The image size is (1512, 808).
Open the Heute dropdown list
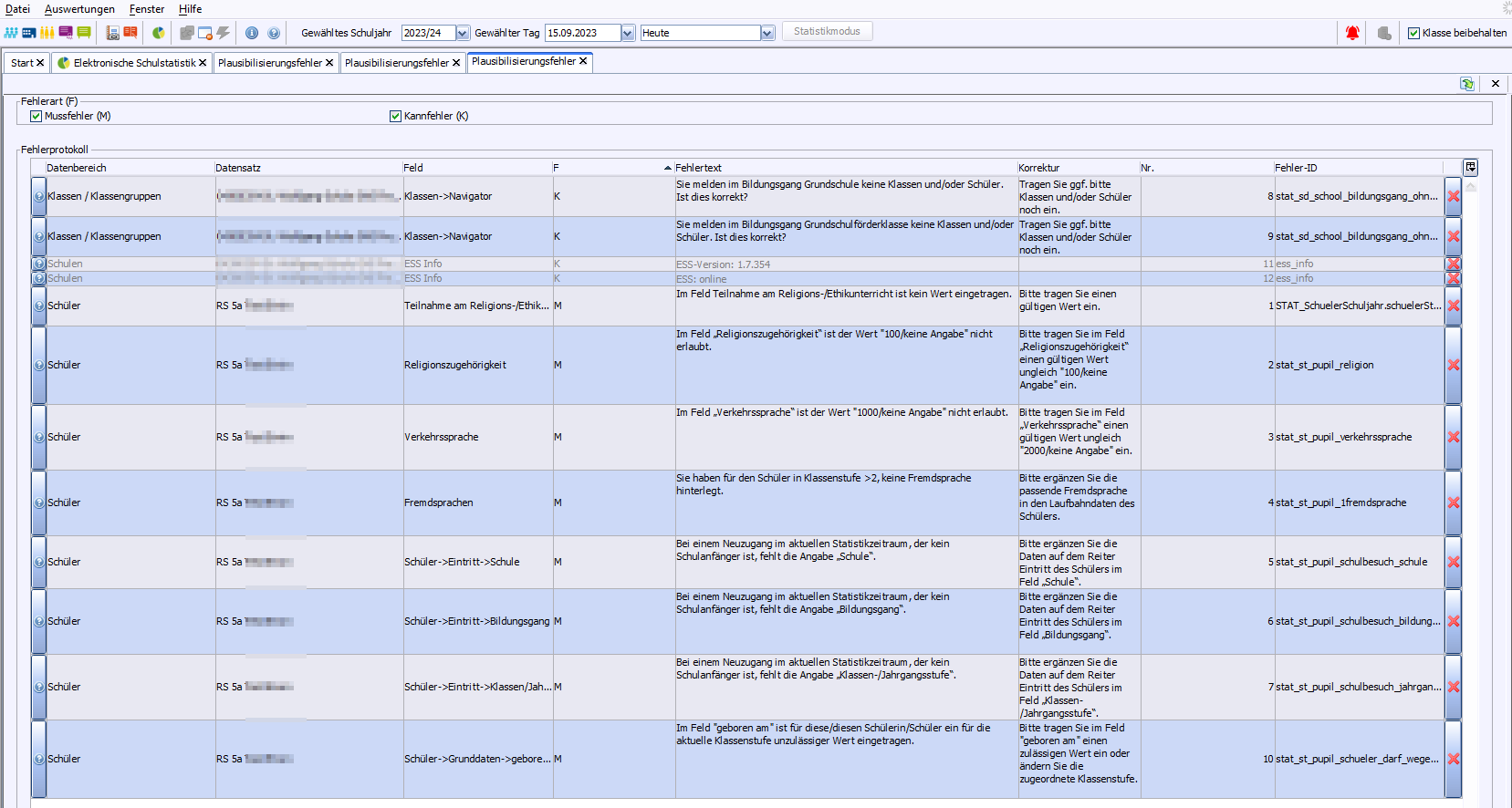[x=767, y=33]
